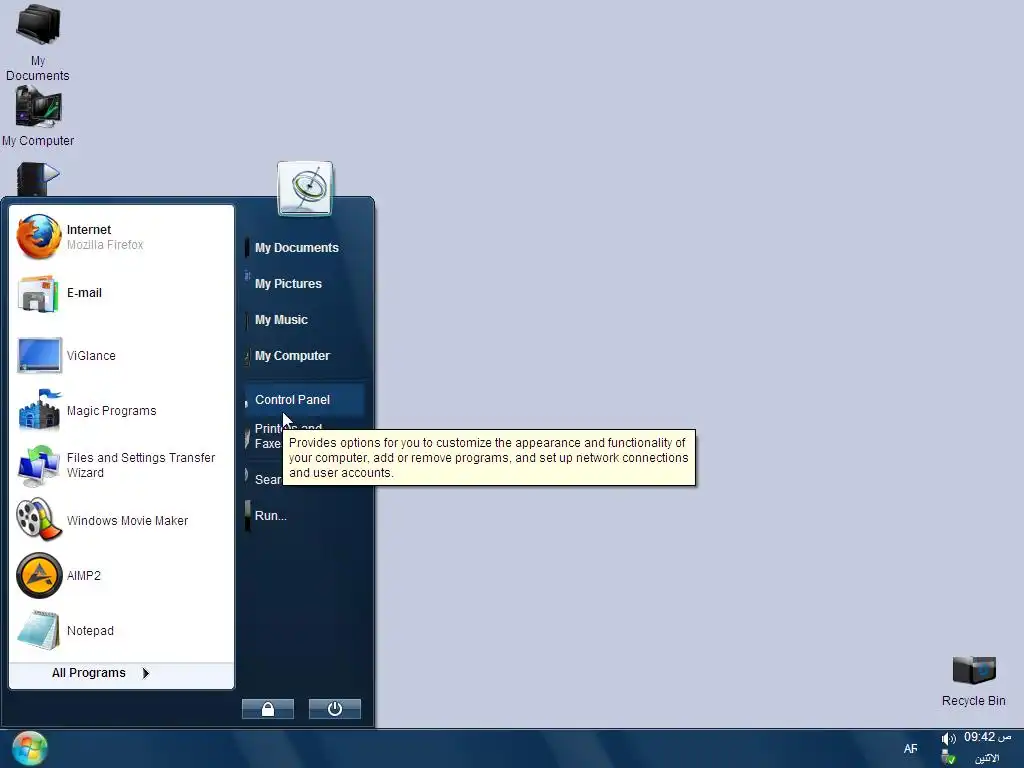Click the power shutdown button

coord(335,709)
